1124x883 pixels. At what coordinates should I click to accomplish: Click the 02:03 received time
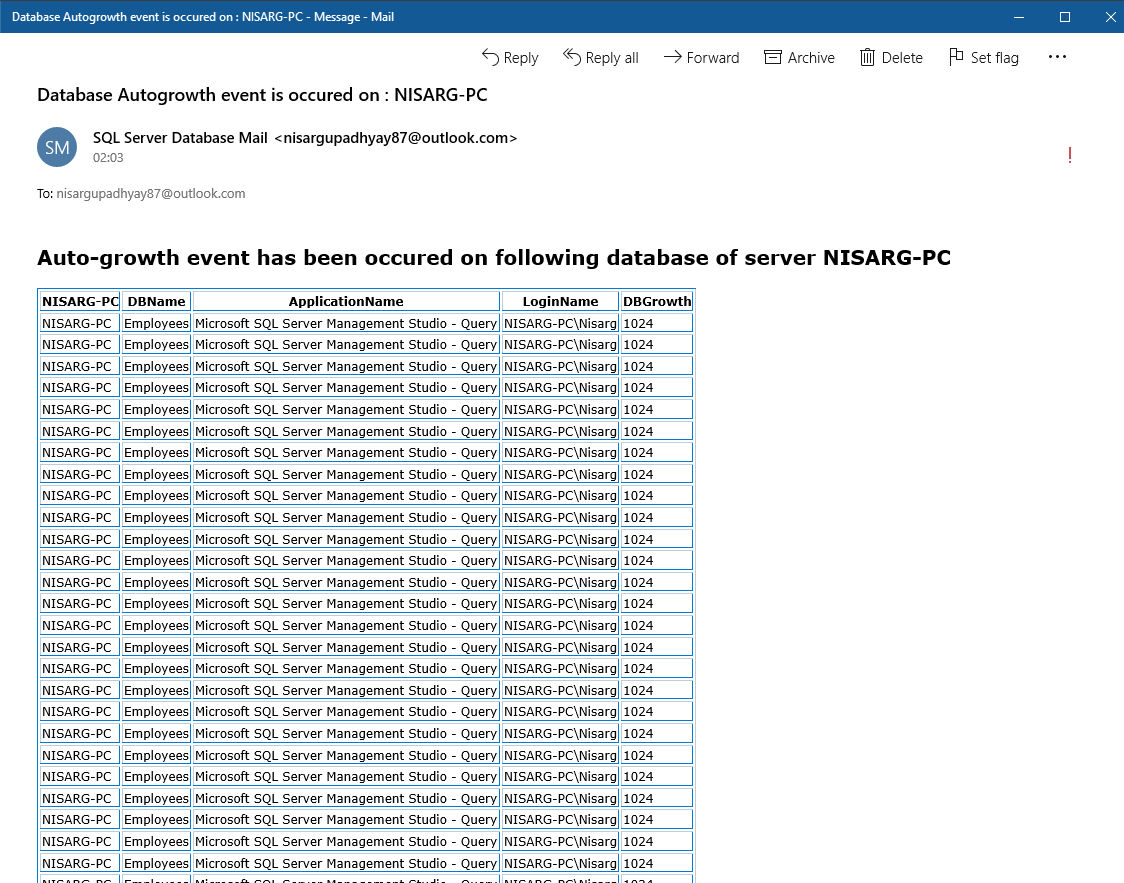[108, 158]
